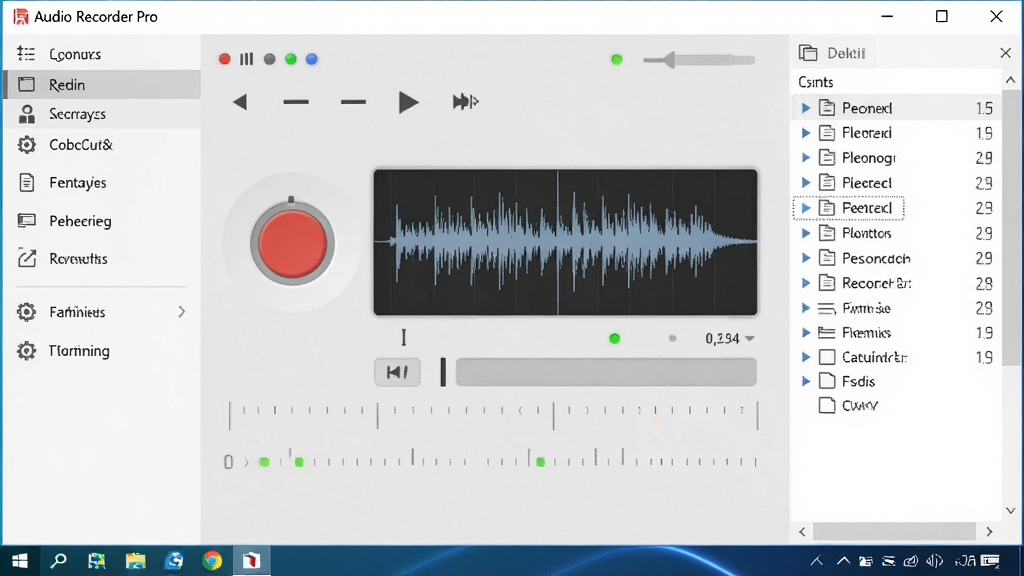Select the Plectecl file row
1024x576 pixels.
click(896, 183)
